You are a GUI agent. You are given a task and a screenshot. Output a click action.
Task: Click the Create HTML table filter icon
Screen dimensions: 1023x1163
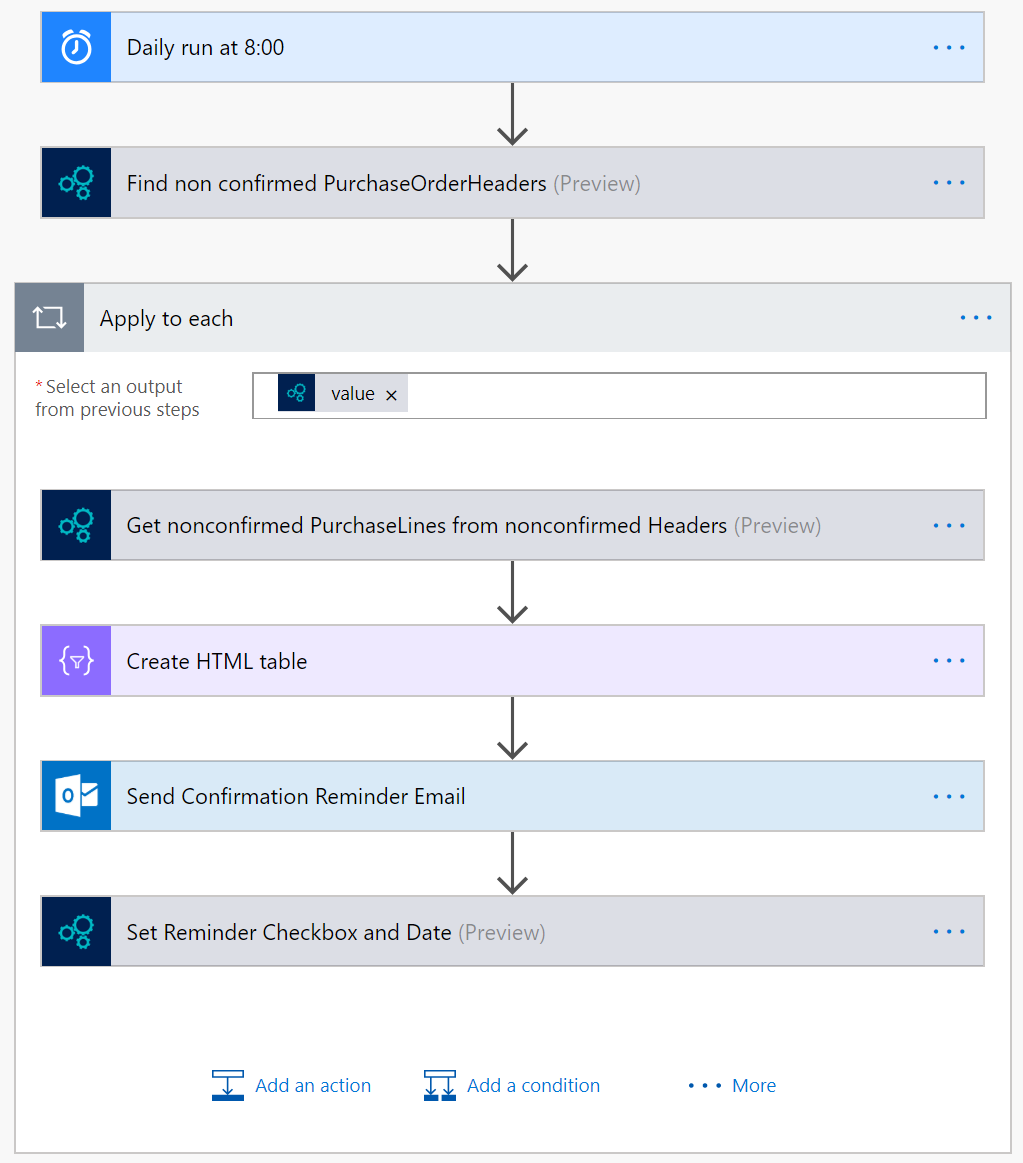click(76, 661)
